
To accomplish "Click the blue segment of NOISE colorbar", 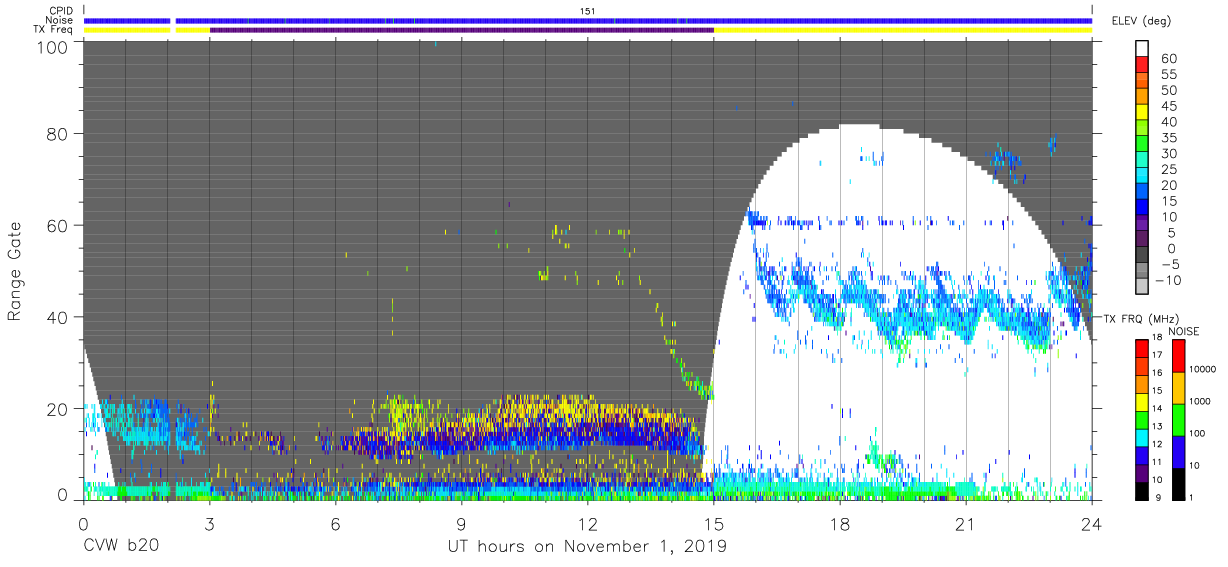I will tap(1178, 452).
